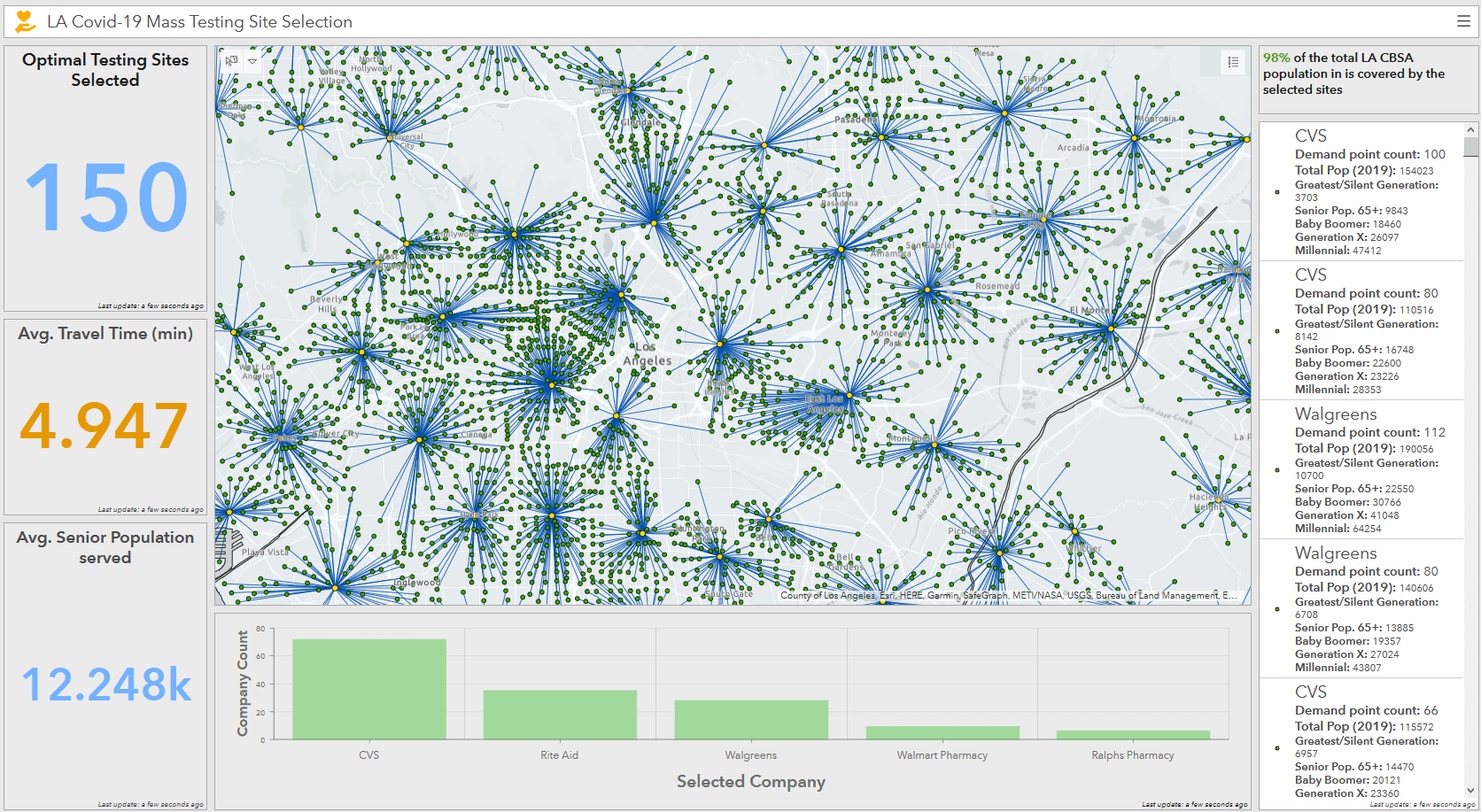
Task: Select the Rite Aid bar in the chart
Action: pyautogui.click(x=560, y=713)
